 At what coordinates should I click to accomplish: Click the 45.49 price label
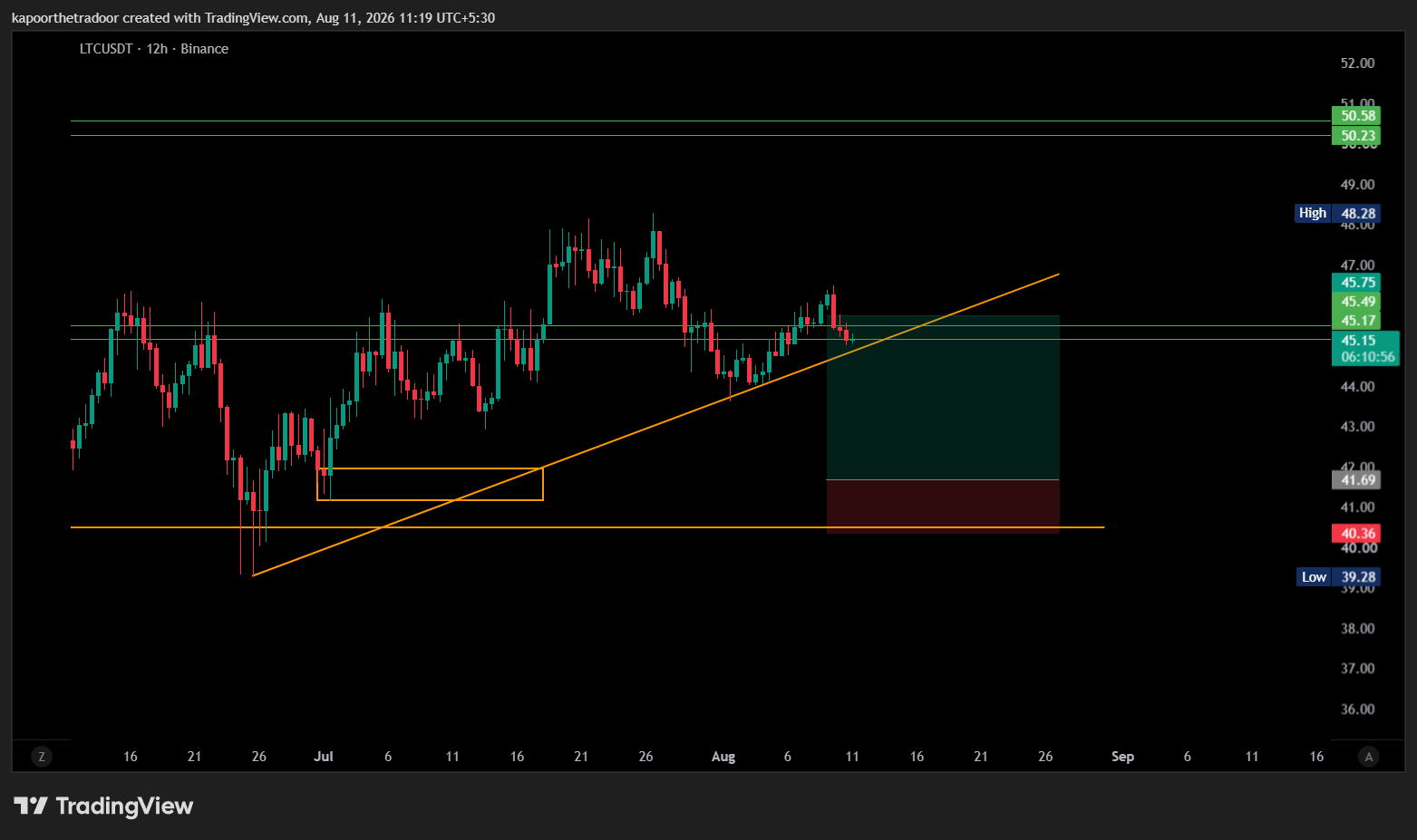pyautogui.click(x=1356, y=302)
